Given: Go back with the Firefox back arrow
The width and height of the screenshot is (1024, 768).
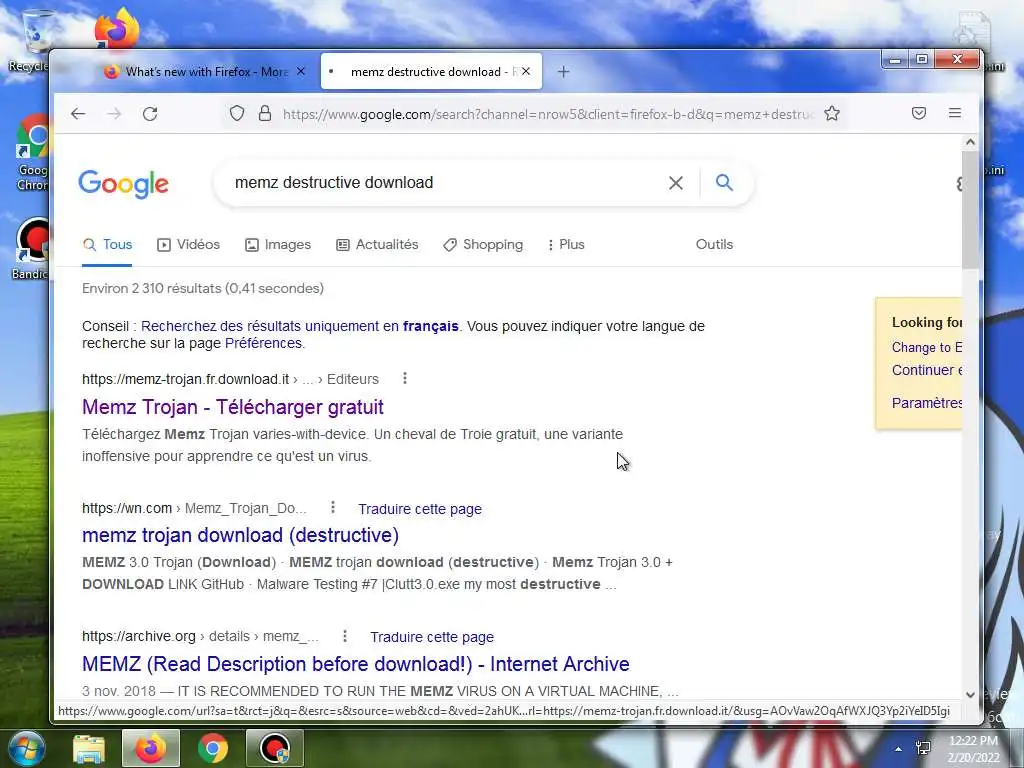Looking at the screenshot, I should (x=78, y=114).
